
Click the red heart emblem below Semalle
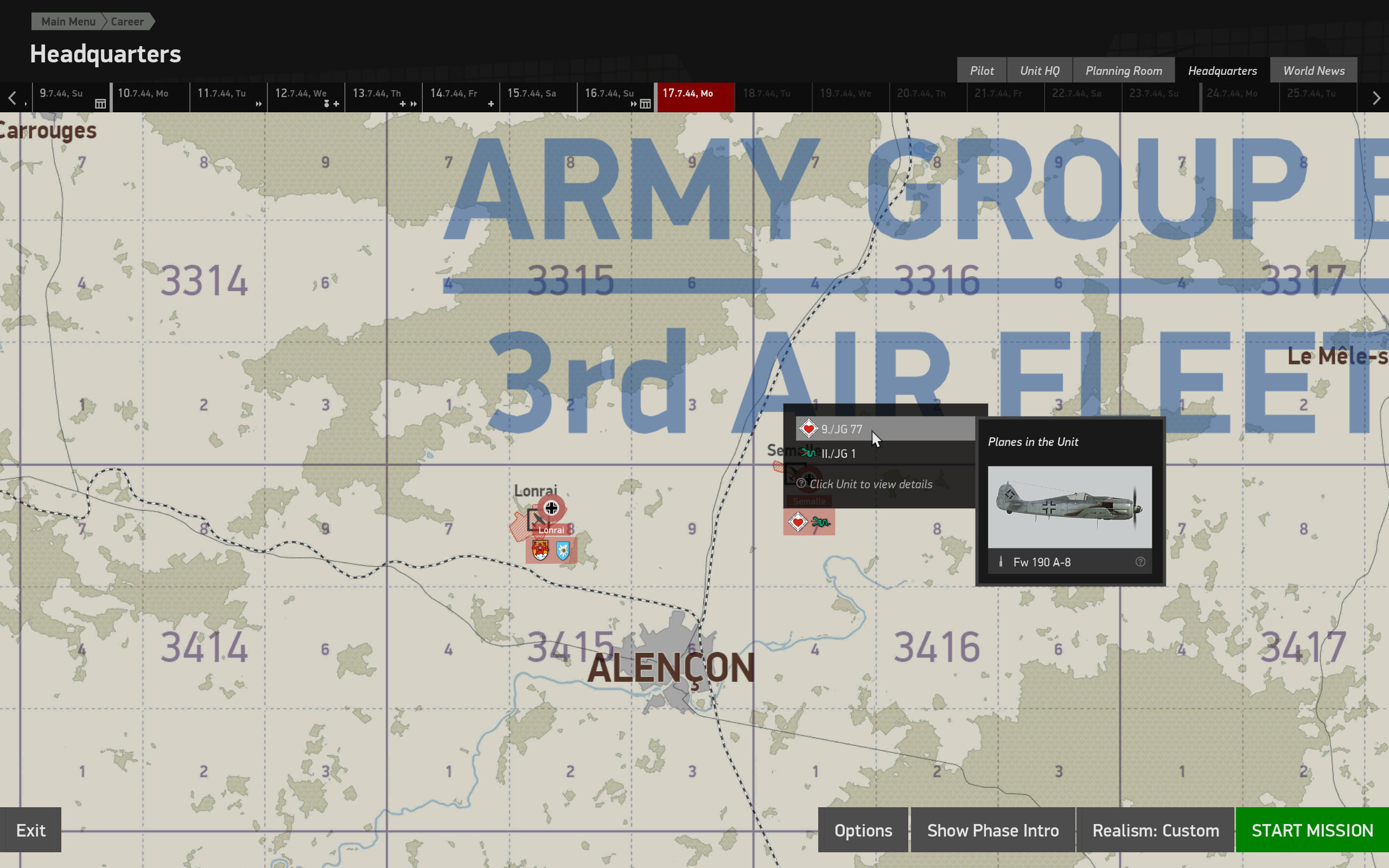click(x=797, y=522)
